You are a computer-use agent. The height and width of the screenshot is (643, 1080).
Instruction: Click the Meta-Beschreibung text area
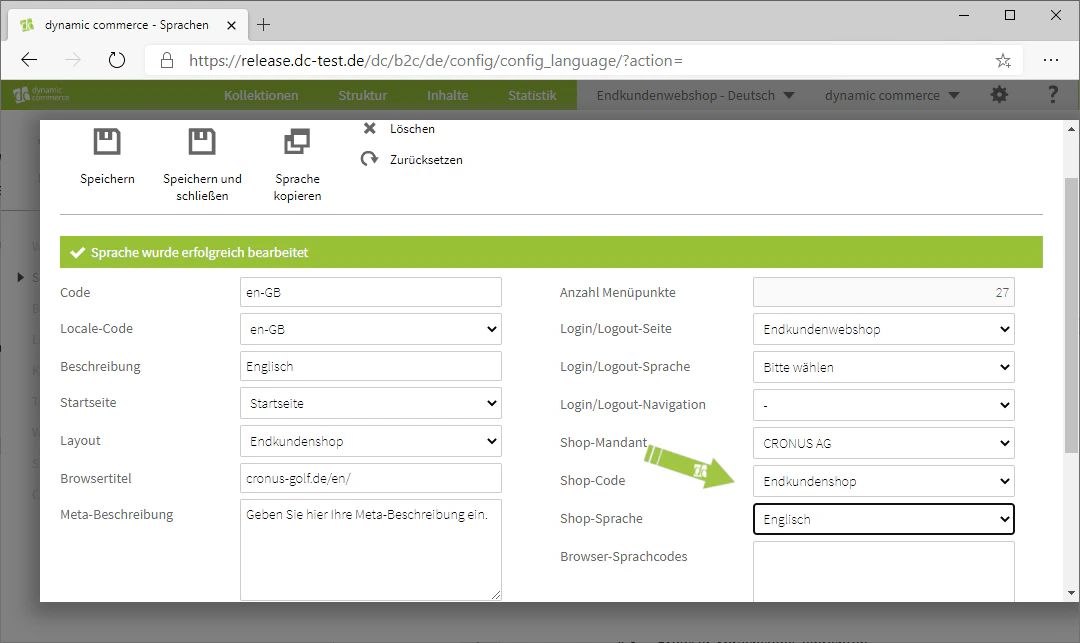371,550
